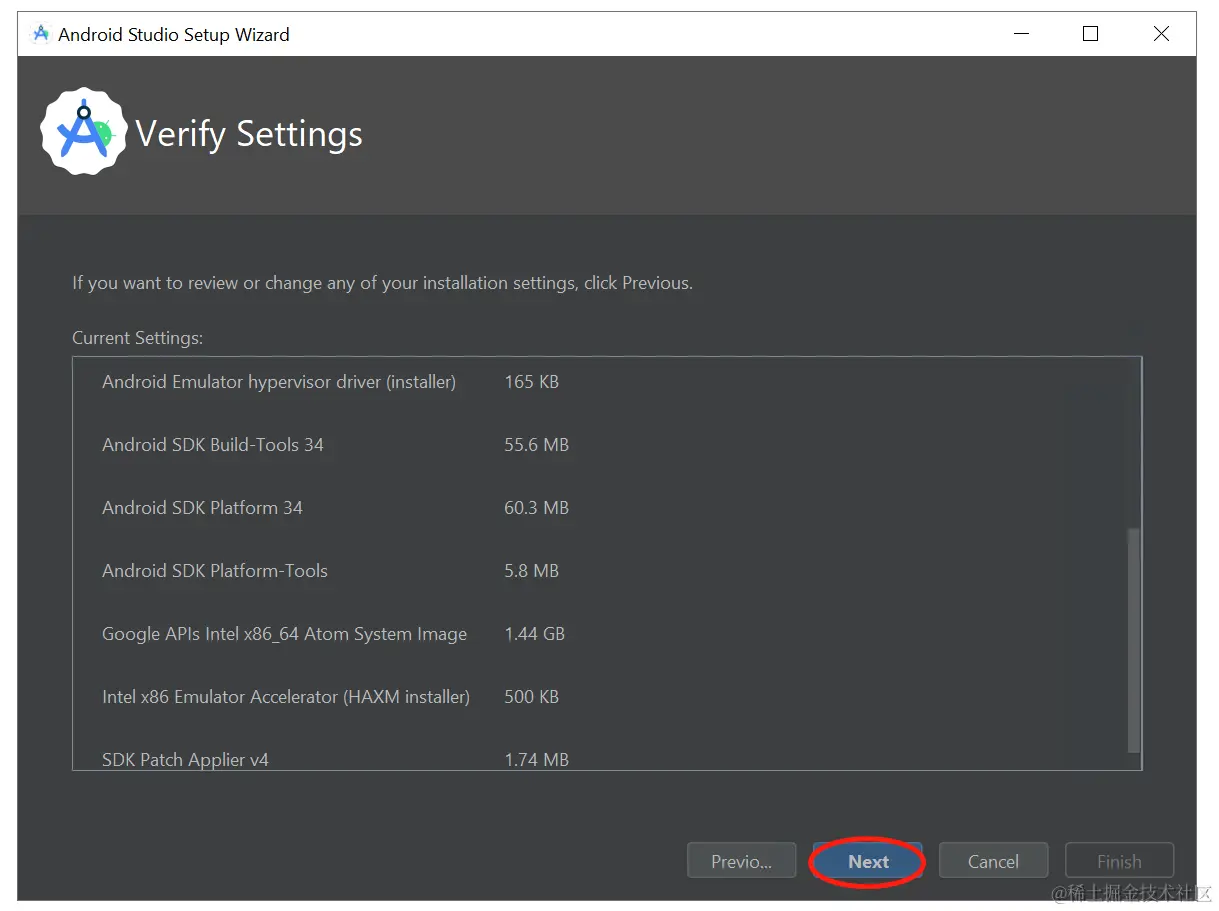Viewport: 1219px width, 911px height.
Task: Click the 5.8 MB size value
Action: tap(531, 571)
